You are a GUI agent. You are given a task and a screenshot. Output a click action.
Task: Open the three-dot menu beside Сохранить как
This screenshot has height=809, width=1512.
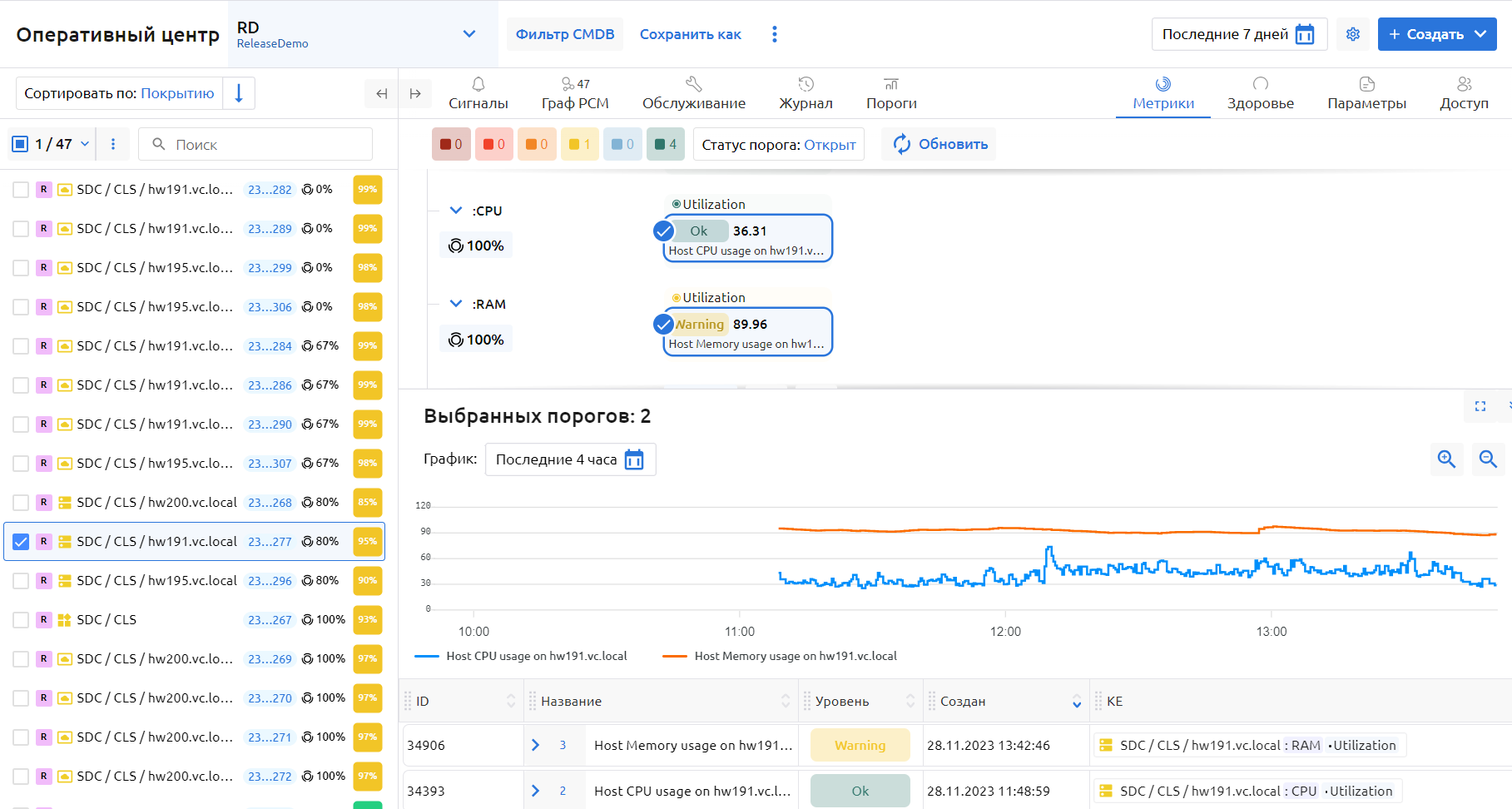tap(774, 34)
